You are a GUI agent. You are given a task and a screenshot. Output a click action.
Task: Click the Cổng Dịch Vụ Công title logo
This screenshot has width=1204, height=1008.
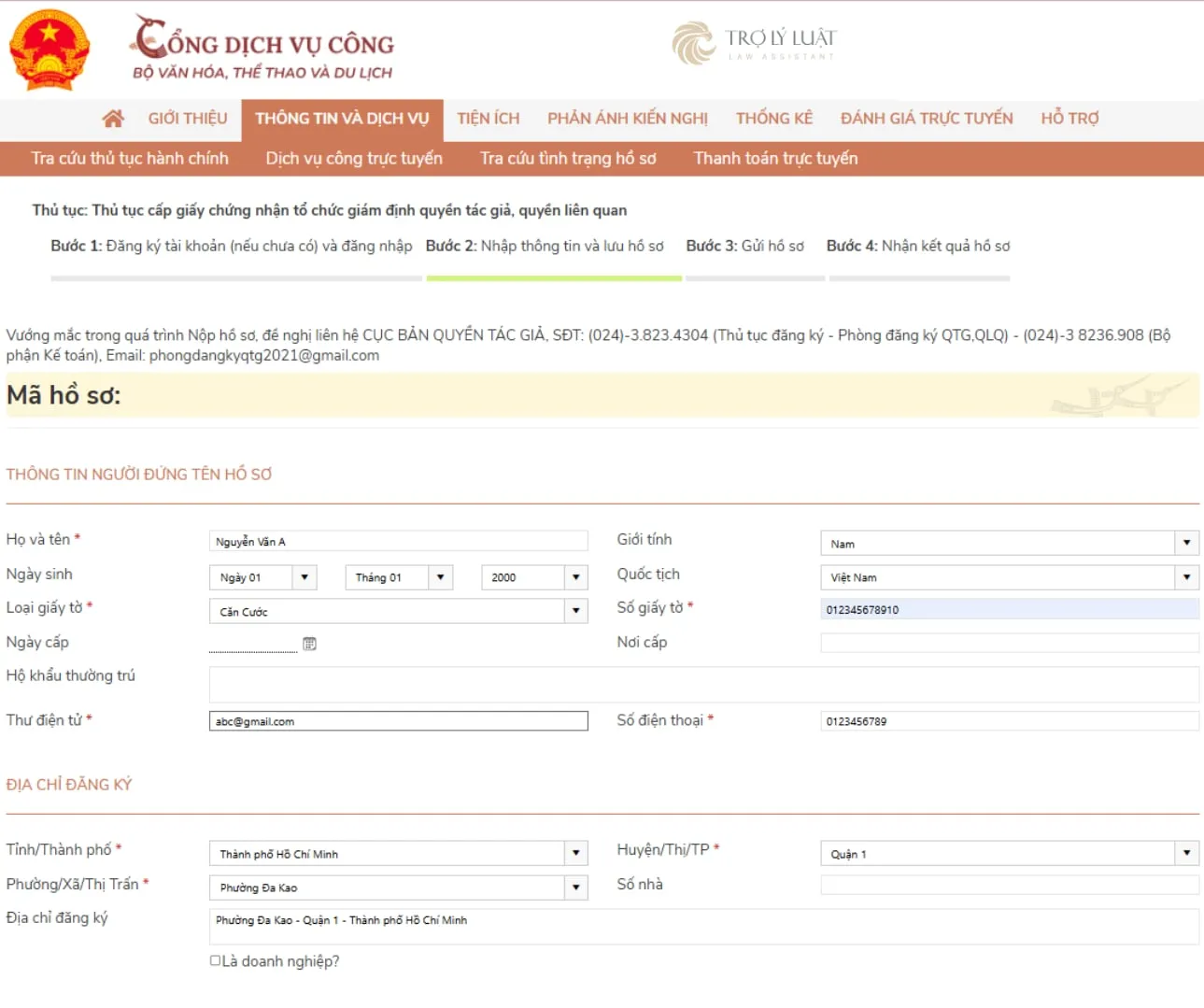262,47
